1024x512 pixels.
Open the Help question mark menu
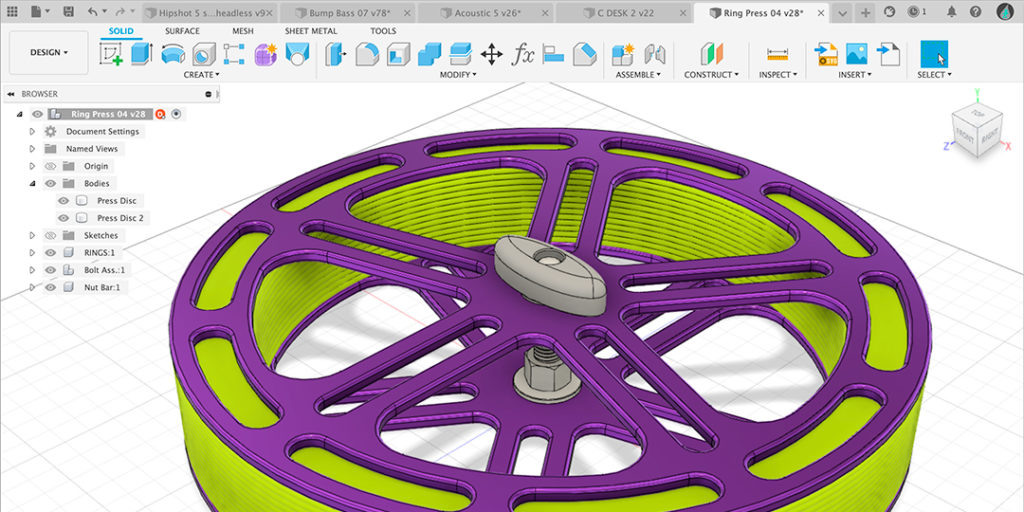pyautogui.click(x=975, y=12)
